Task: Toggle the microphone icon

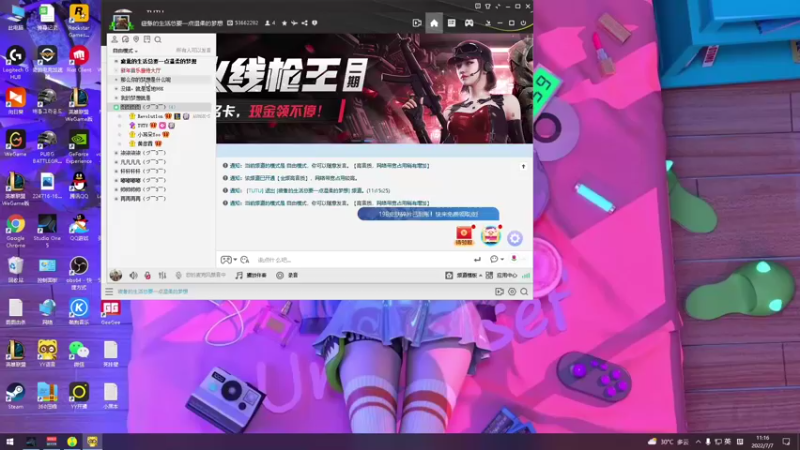Action: click(x=178, y=276)
